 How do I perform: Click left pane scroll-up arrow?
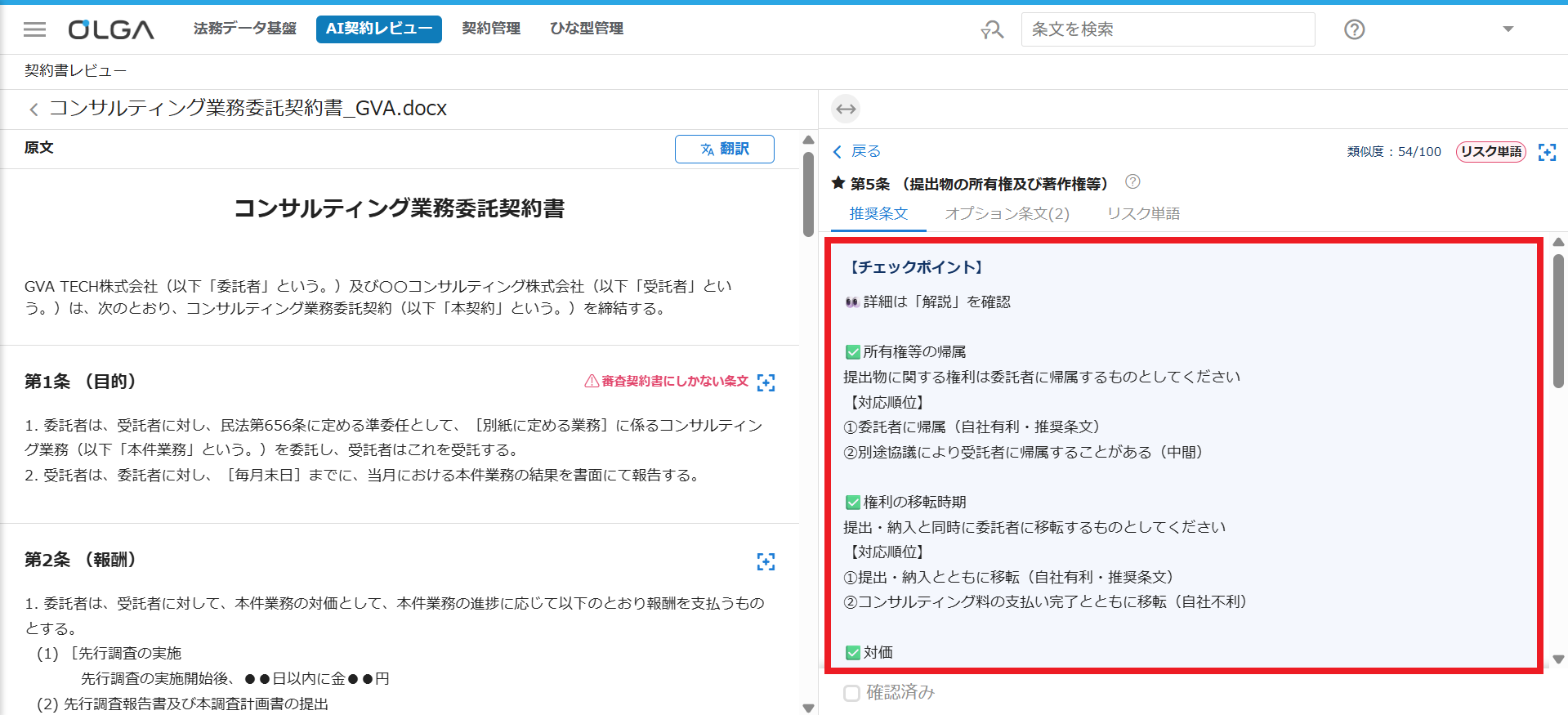(808, 140)
